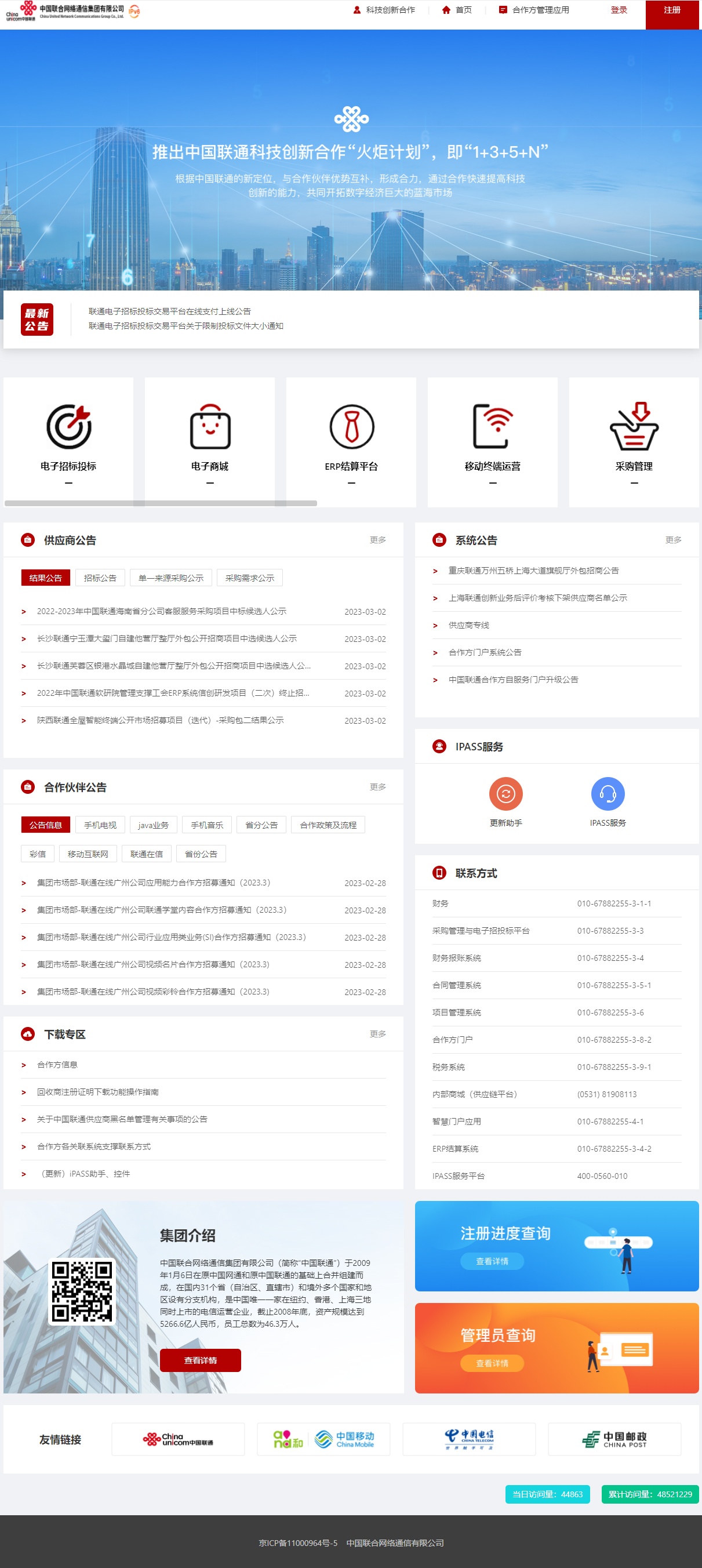Image resolution: width=702 pixels, height=1568 pixels.
Task: Click the horizontal scrollbar under service cards
Action: pyautogui.click(x=161, y=503)
